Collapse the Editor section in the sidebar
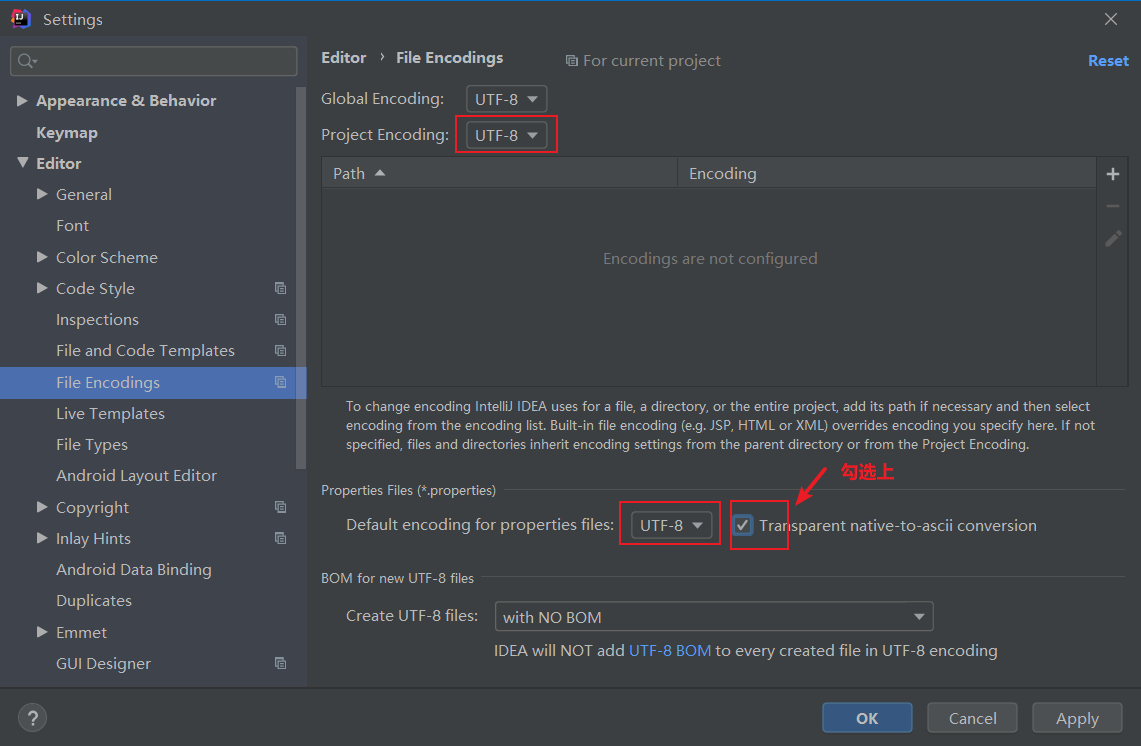The width and height of the screenshot is (1141, 746). click(23, 163)
